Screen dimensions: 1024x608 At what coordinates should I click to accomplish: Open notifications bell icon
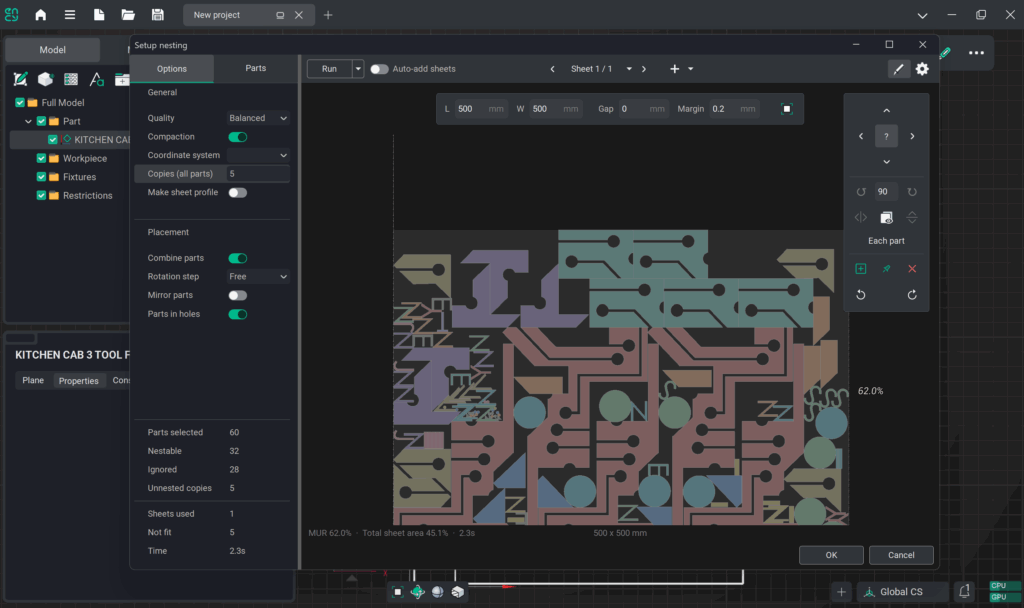[965, 592]
